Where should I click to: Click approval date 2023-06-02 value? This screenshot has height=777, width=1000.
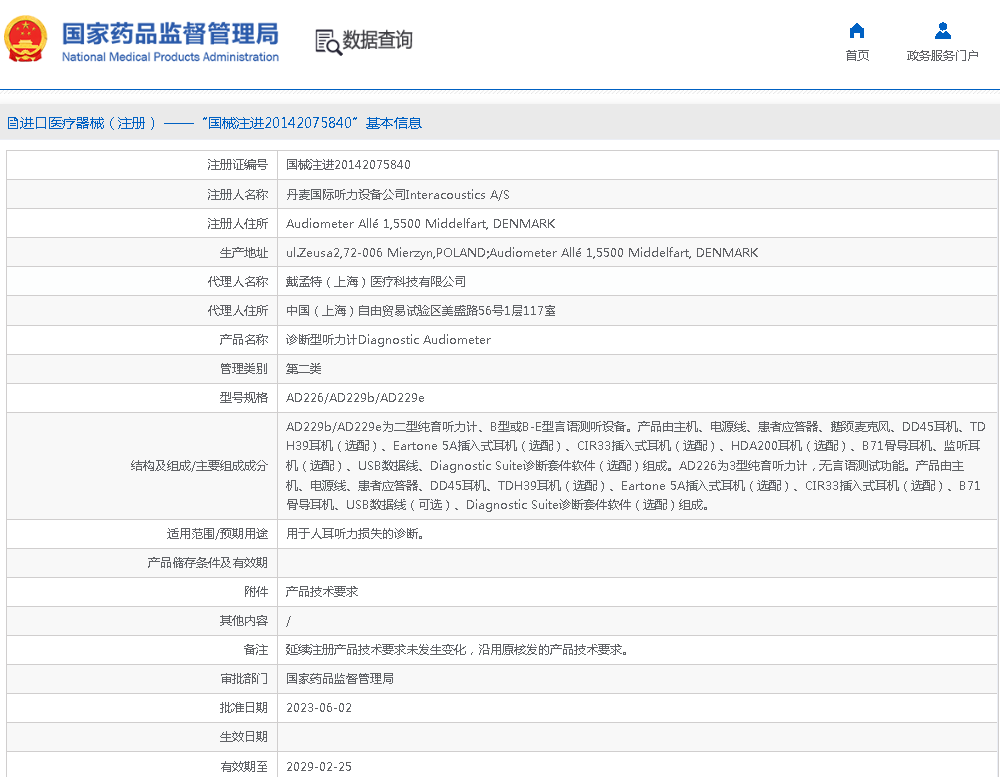pos(319,708)
